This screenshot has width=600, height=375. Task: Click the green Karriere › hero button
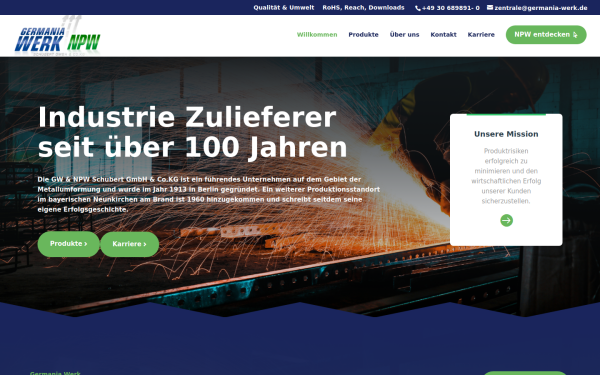tap(129, 244)
